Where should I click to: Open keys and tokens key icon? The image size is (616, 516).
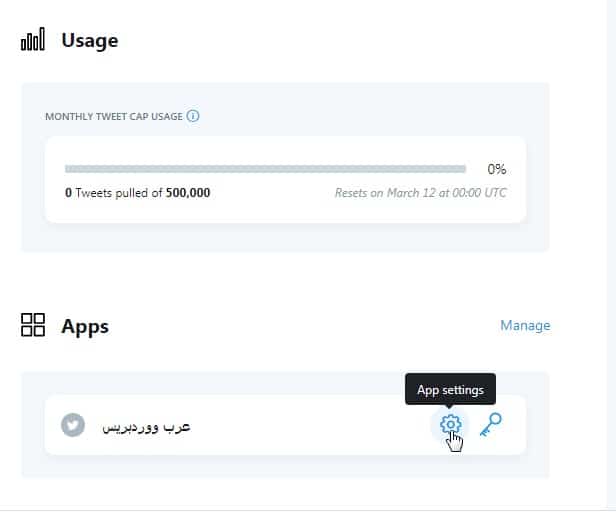(490, 424)
